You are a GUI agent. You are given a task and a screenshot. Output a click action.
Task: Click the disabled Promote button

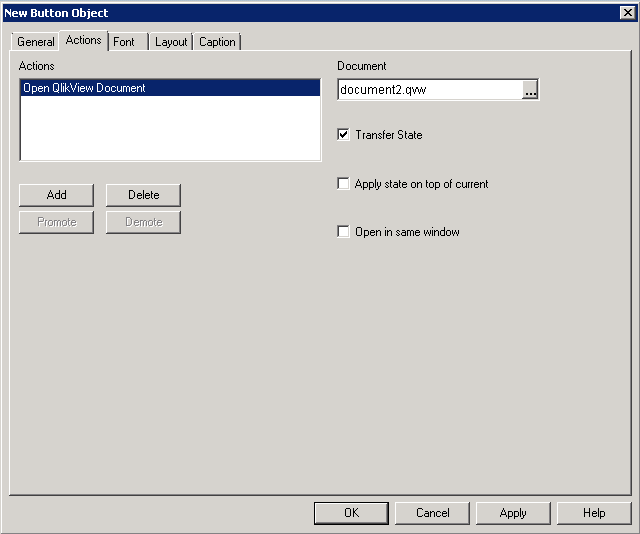click(x=56, y=222)
